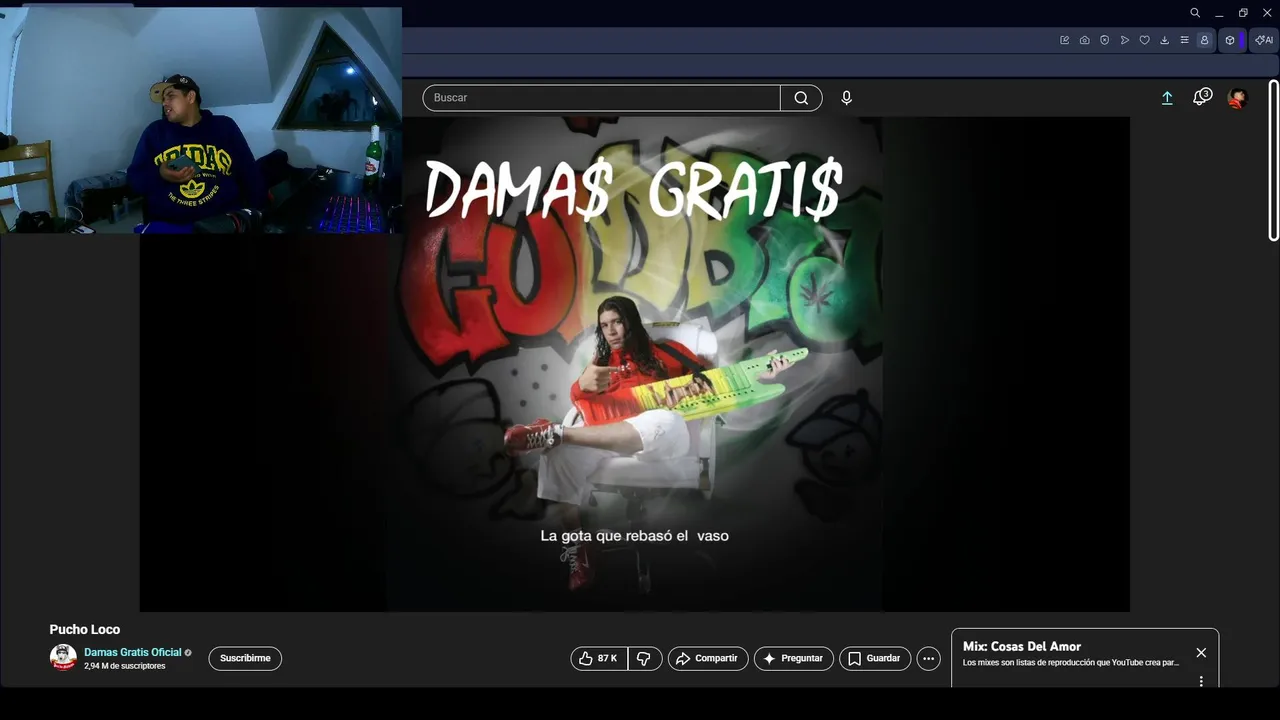Click the browser tab search magnifier
The width and height of the screenshot is (1280, 720).
pos(1195,13)
